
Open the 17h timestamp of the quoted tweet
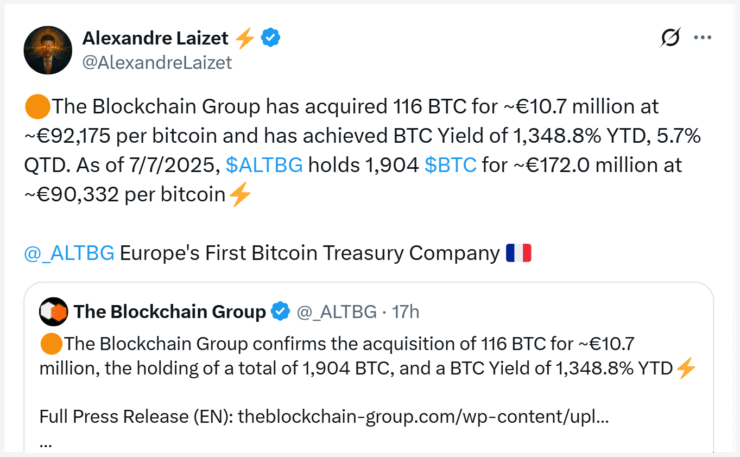(x=405, y=312)
